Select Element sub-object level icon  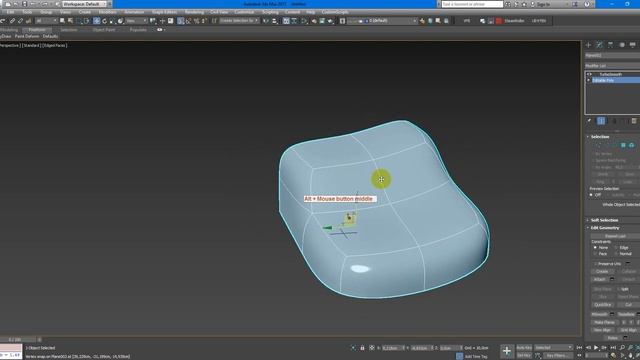[x=631, y=145]
